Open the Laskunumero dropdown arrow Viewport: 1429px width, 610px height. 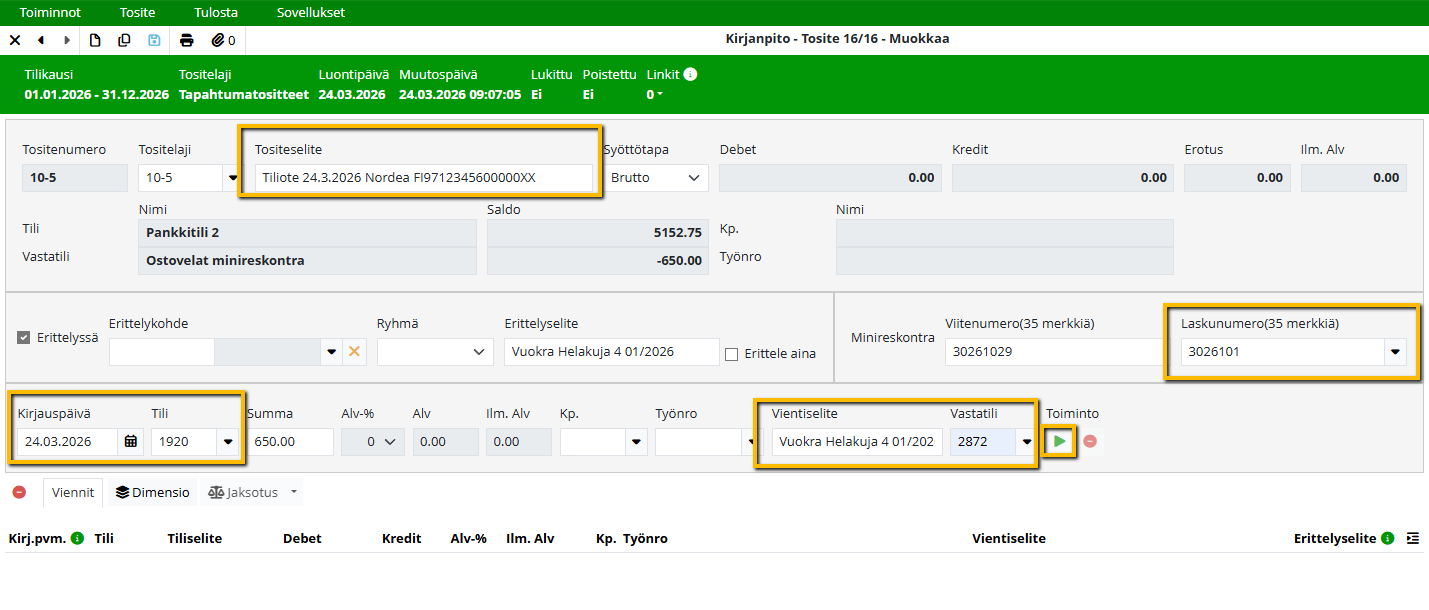point(1395,352)
